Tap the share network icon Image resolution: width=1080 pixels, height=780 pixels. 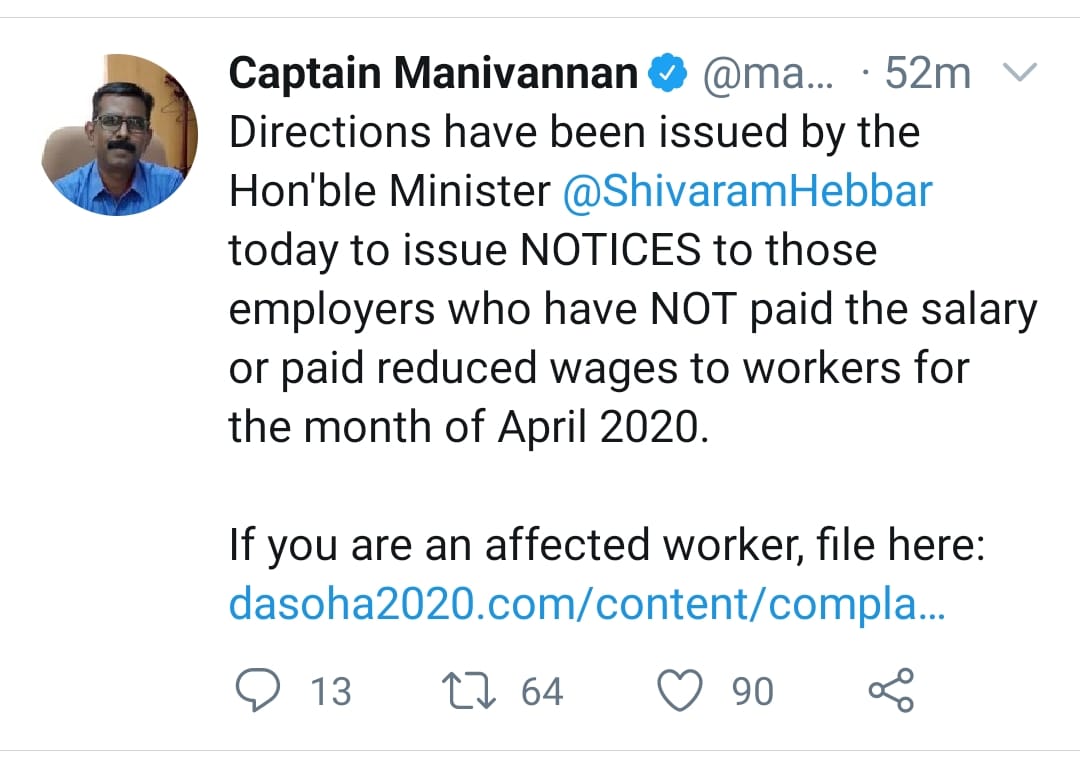point(892,688)
